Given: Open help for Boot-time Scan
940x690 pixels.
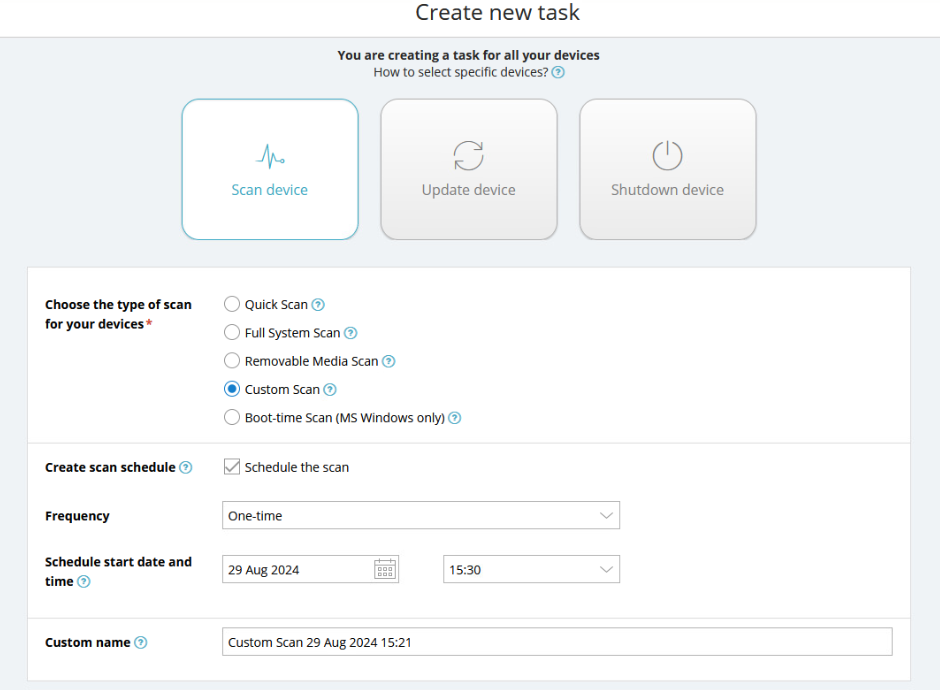Looking at the screenshot, I should [x=454, y=417].
